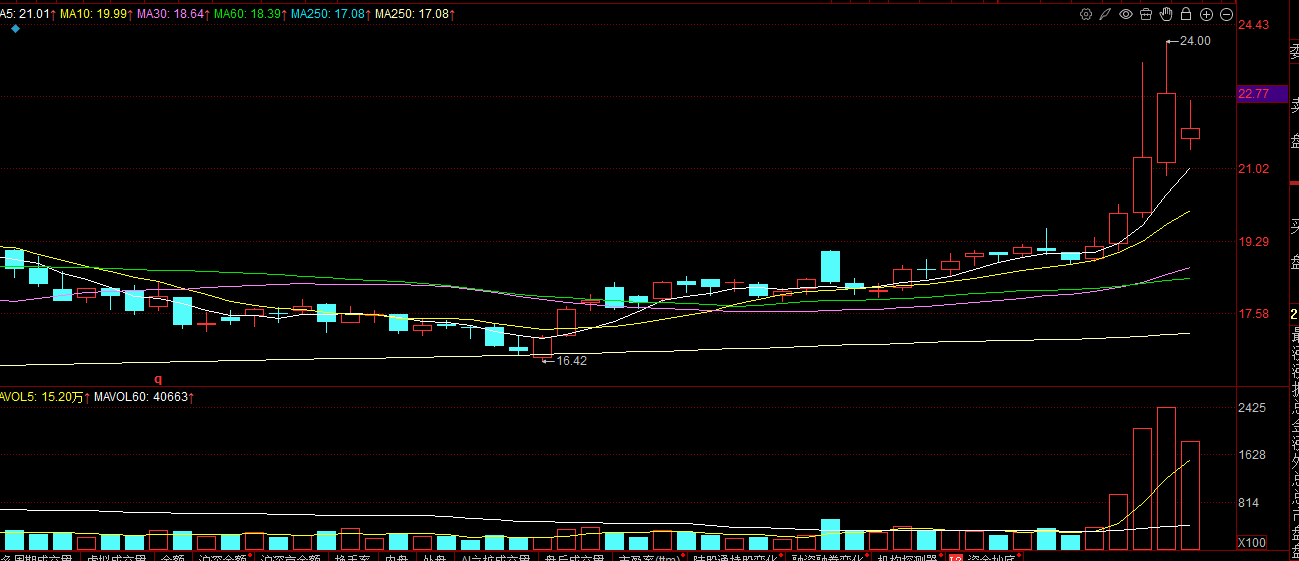Click the 16.42 low price annotation
The width and height of the screenshot is (1299, 561).
pos(572,361)
